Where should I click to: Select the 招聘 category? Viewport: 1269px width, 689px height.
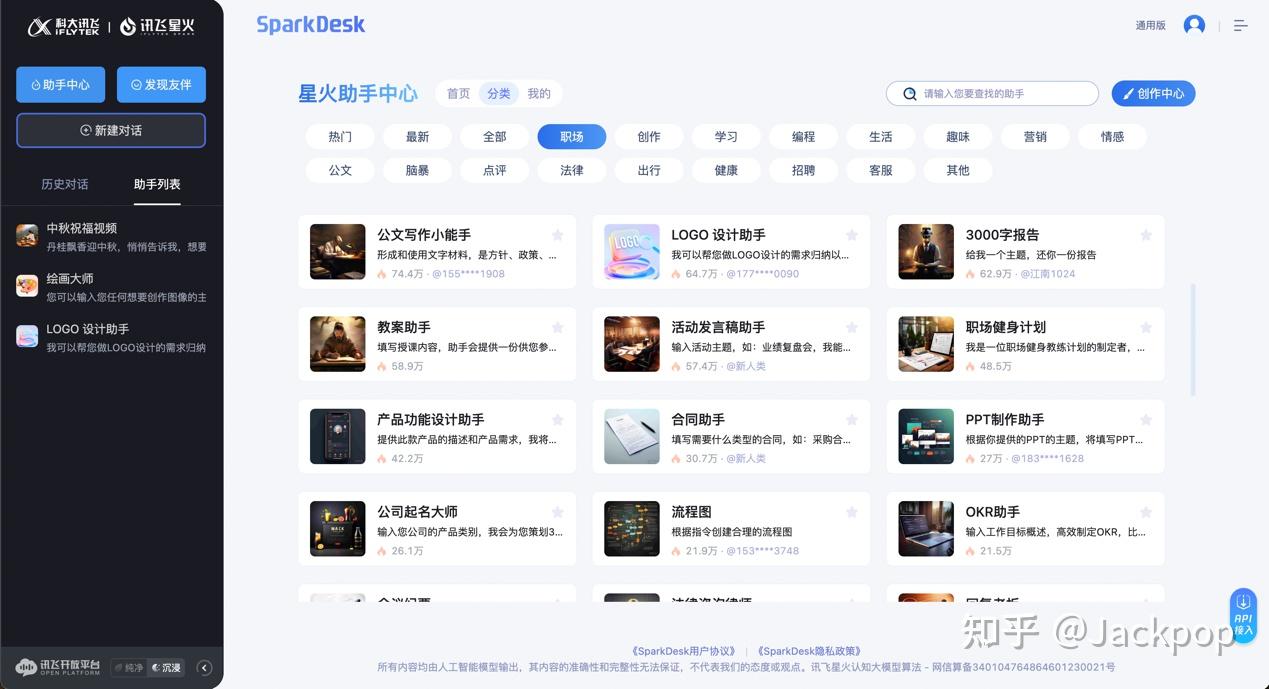803,170
